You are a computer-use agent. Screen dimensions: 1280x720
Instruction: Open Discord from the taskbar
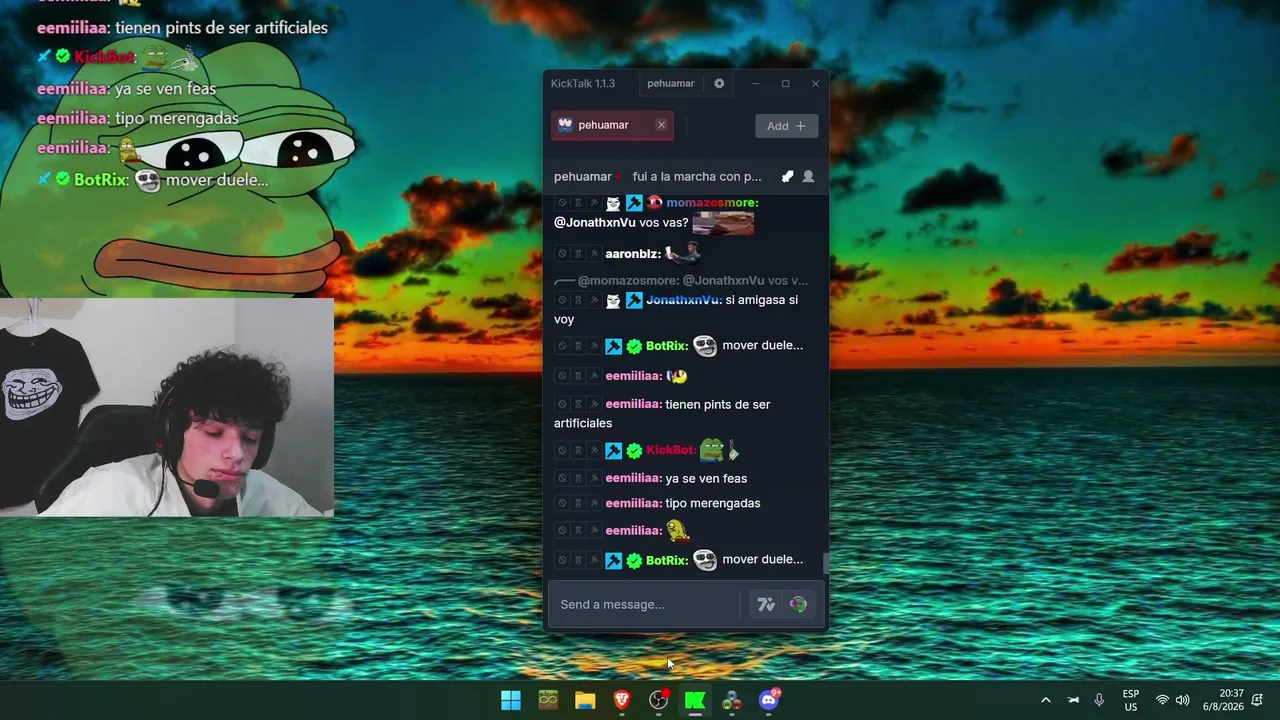769,700
